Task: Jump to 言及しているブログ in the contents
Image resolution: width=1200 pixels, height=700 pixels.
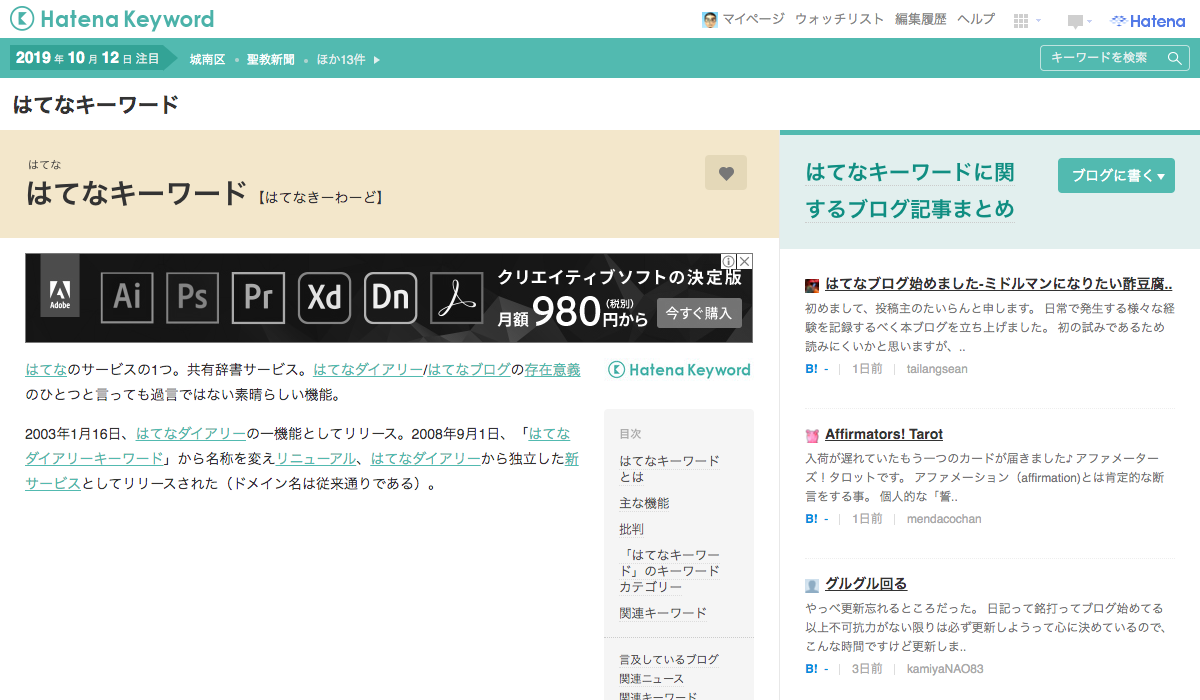Action: [x=668, y=660]
